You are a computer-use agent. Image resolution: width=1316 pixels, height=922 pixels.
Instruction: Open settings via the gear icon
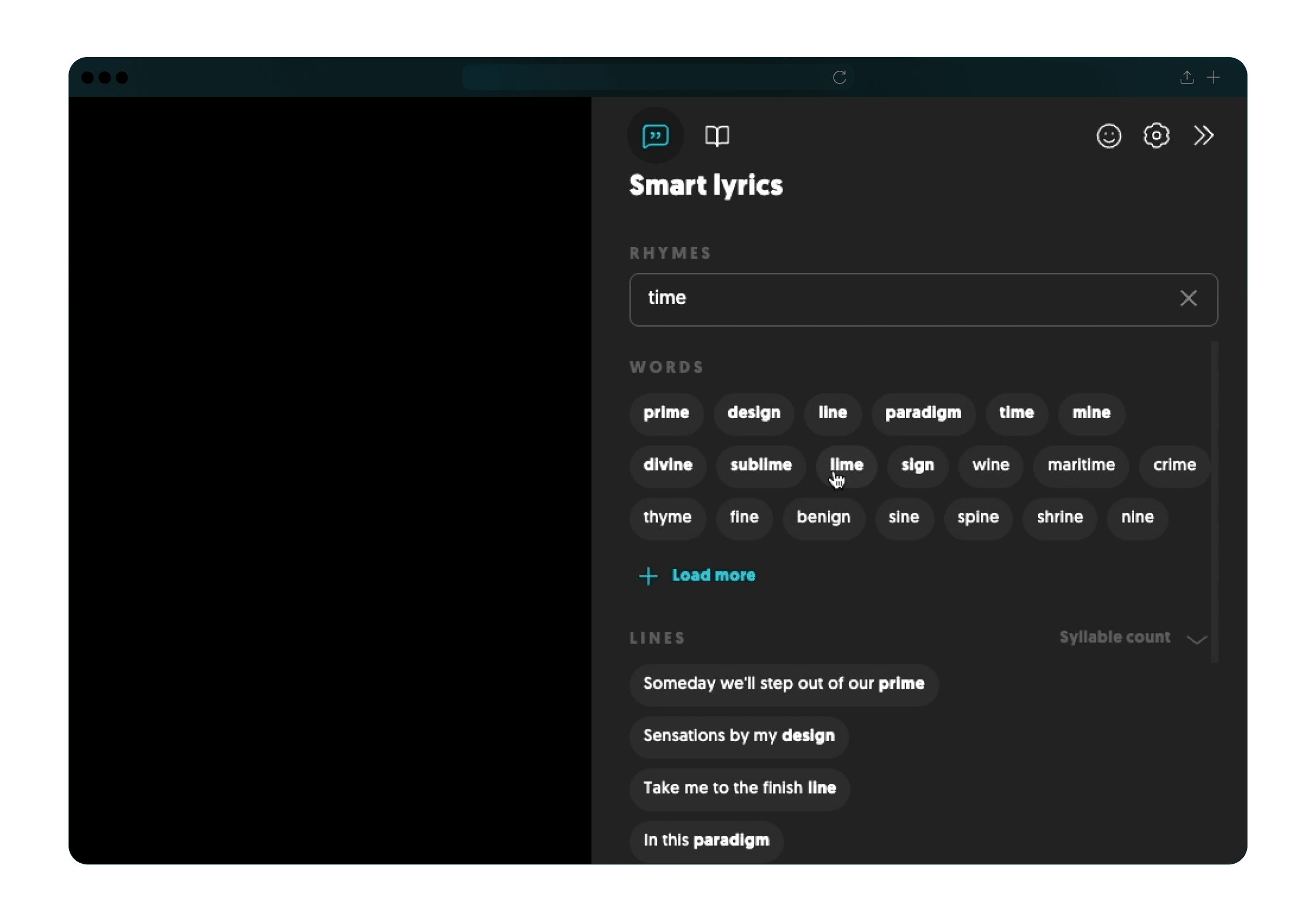tap(1156, 136)
